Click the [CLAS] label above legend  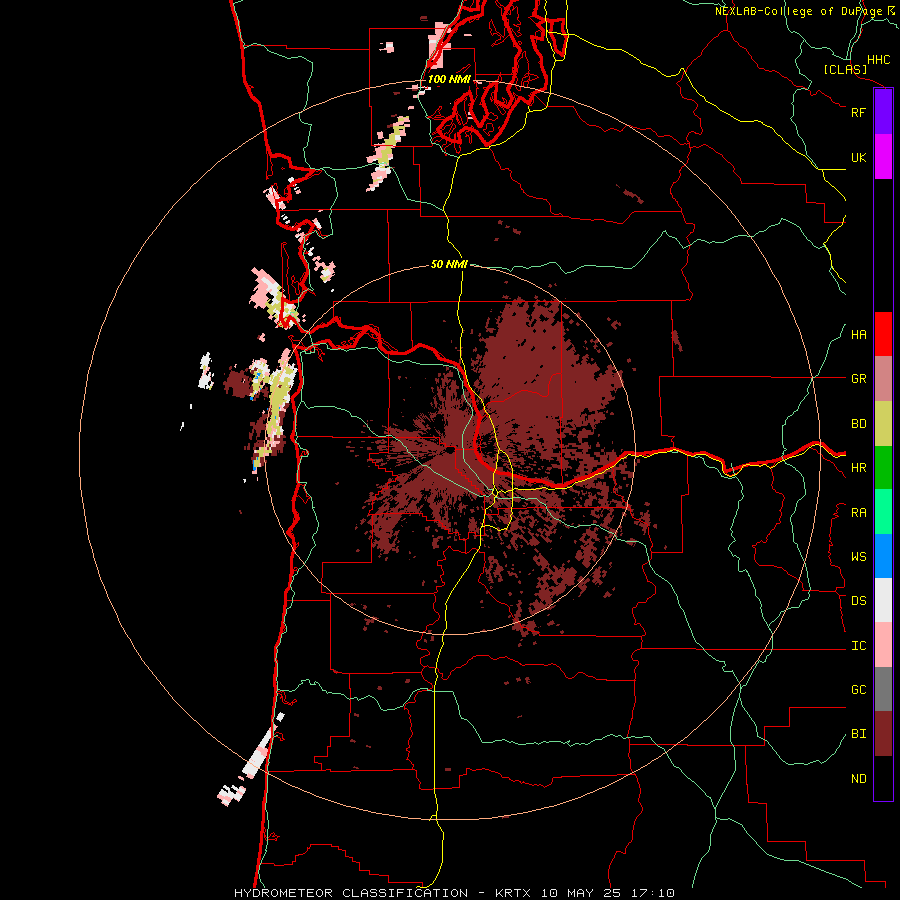tap(845, 70)
